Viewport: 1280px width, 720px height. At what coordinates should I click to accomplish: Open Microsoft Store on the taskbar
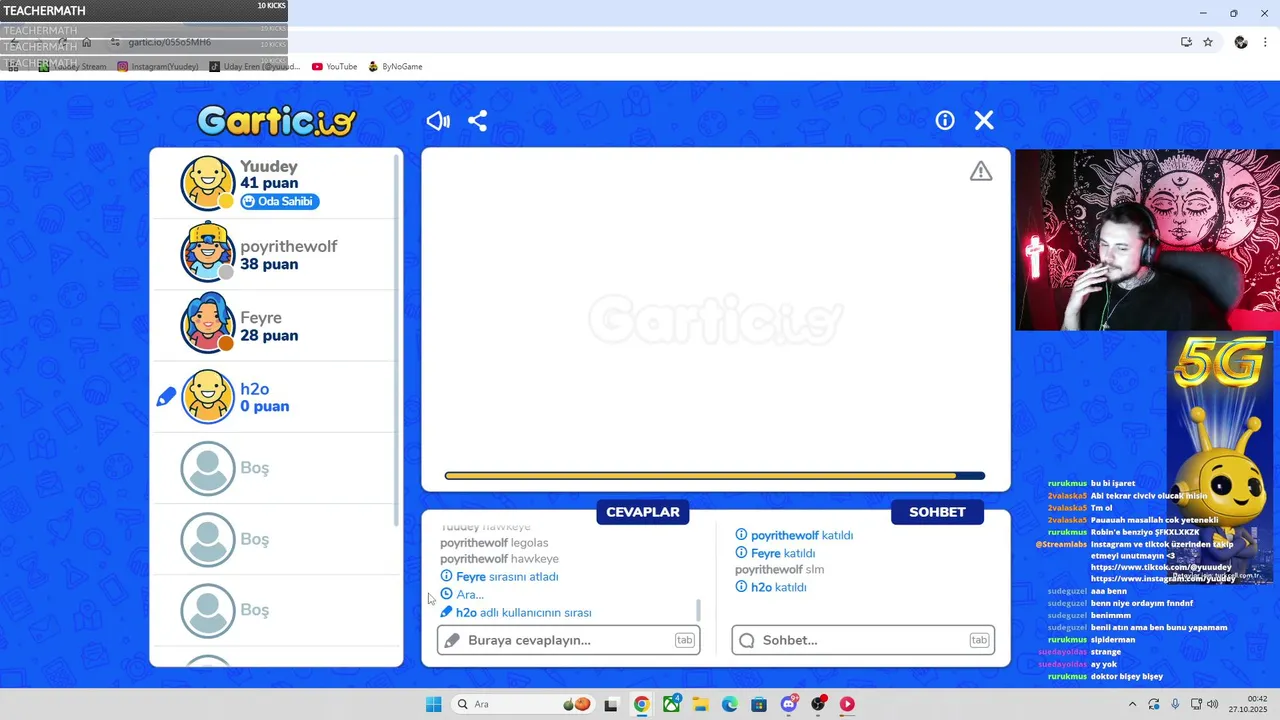(759, 704)
